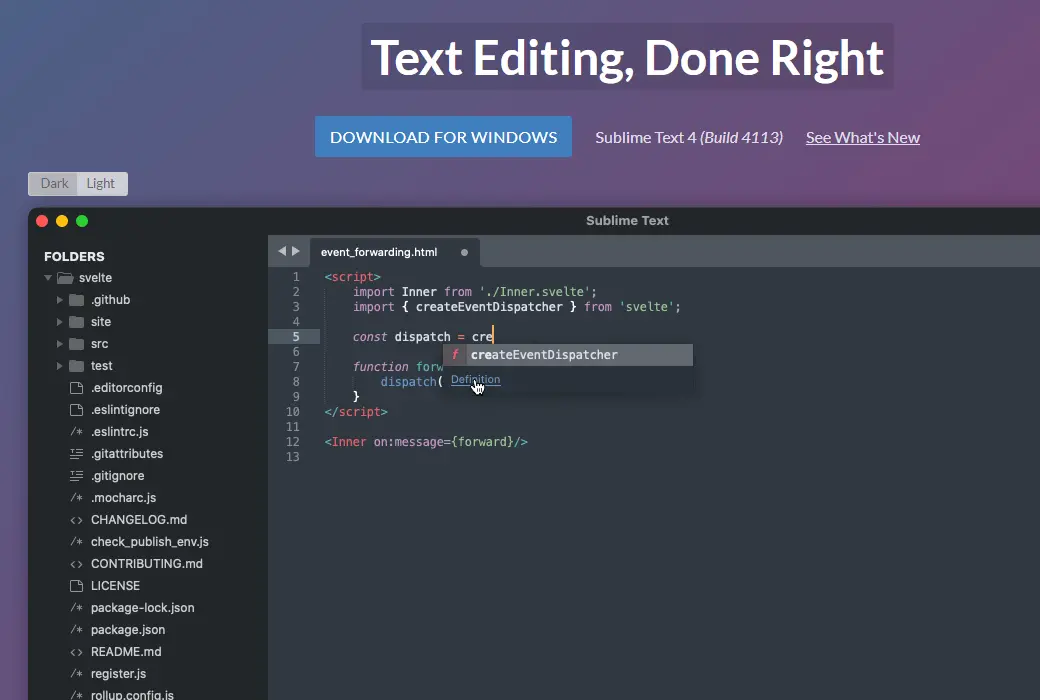The image size is (1040, 700).
Task: Click the function icon beside createEventDispatcher
Action: 455,354
